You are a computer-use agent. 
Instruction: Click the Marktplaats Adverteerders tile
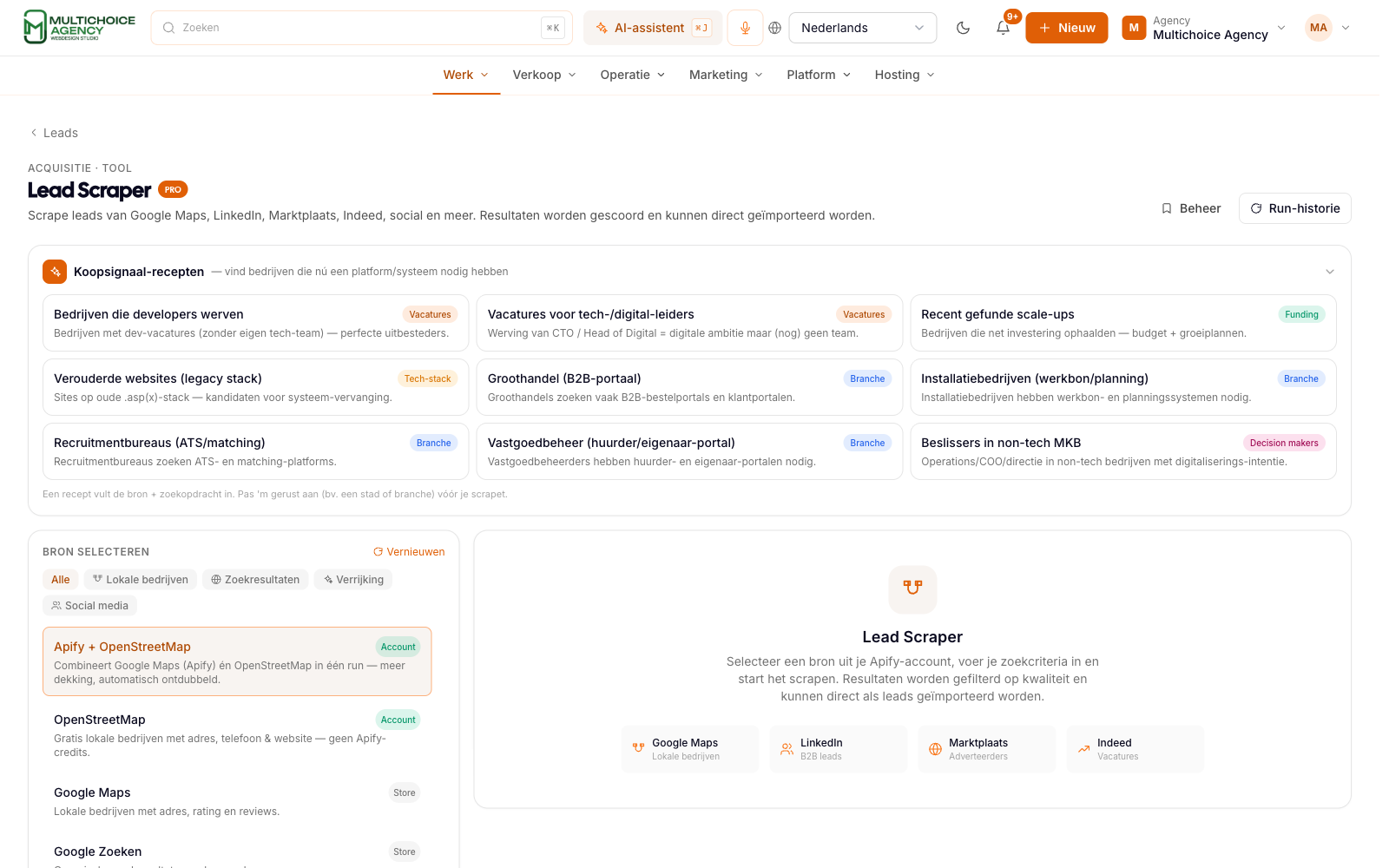pyautogui.click(x=986, y=749)
